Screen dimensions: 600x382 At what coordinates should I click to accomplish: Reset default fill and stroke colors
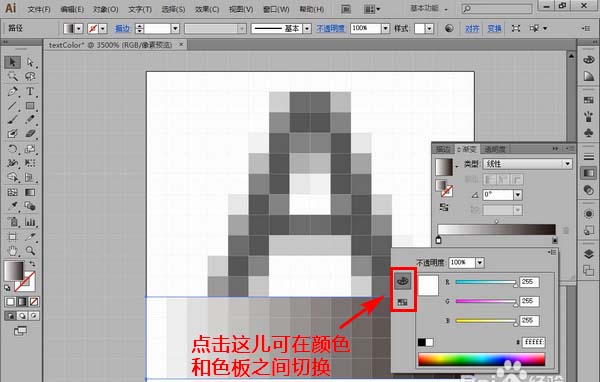(7, 288)
